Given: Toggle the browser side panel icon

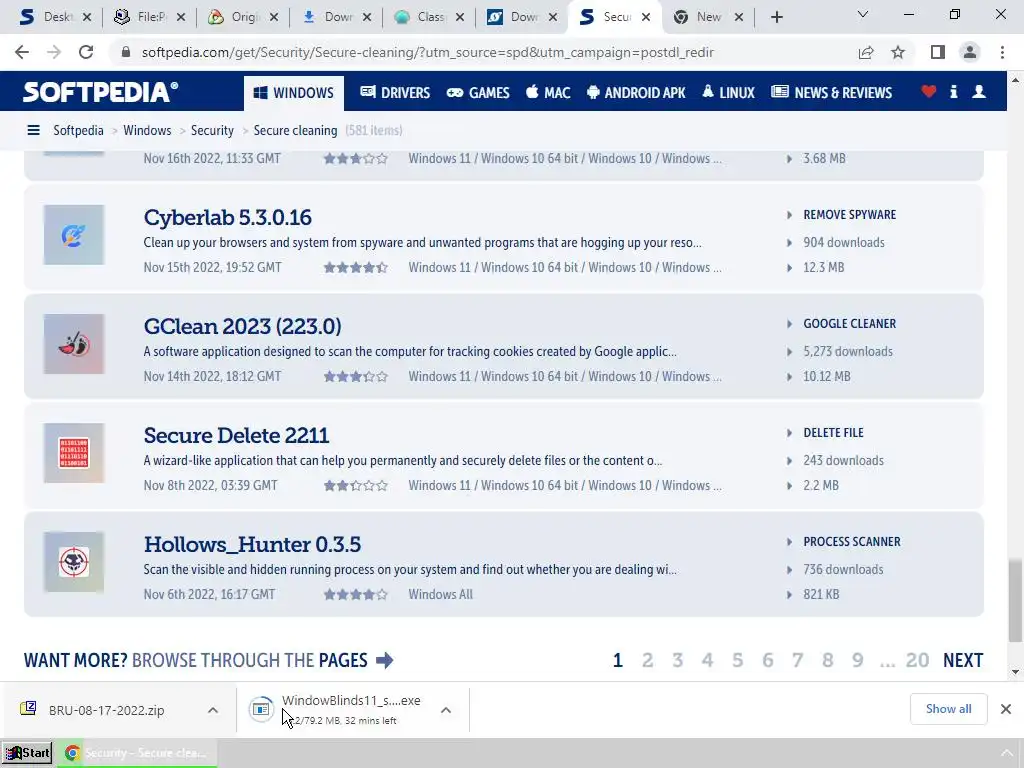Looking at the screenshot, I should 938,52.
